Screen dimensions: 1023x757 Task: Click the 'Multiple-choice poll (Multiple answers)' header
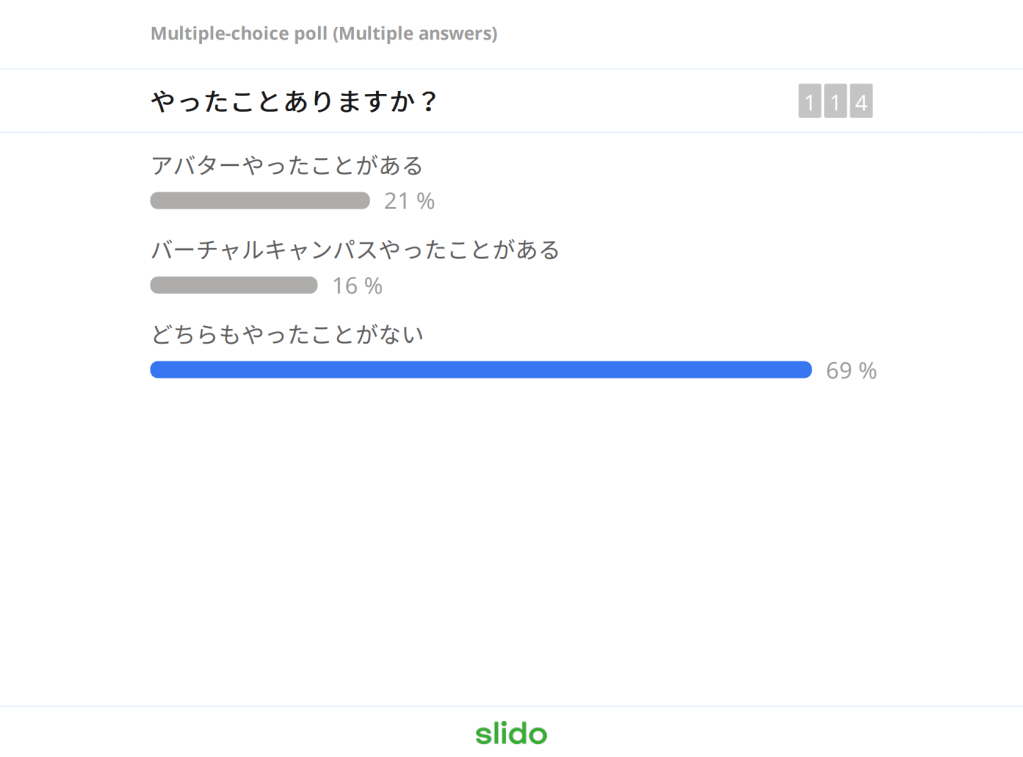click(x=323, y=33)
